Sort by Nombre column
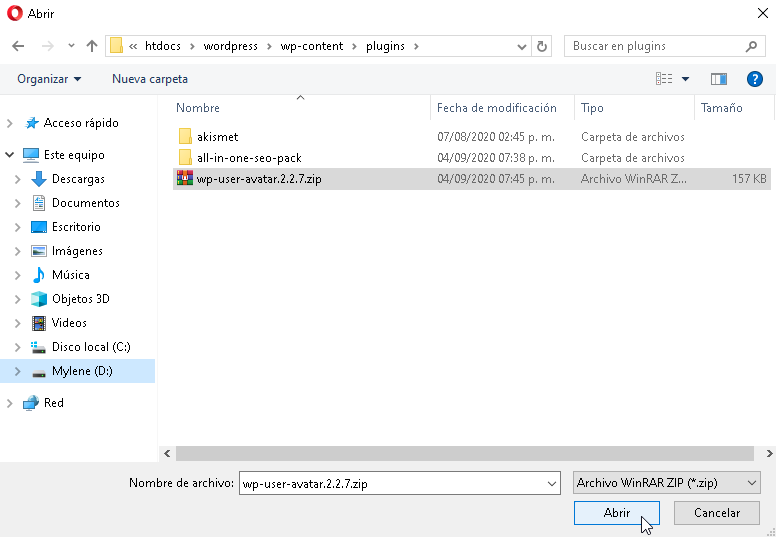 click(198, 108)
